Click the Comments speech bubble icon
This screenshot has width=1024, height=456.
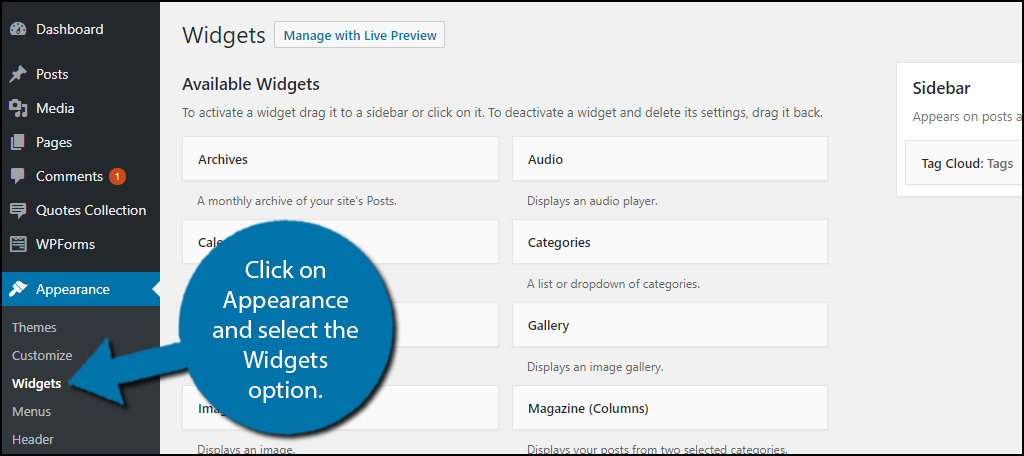point(18,177)
